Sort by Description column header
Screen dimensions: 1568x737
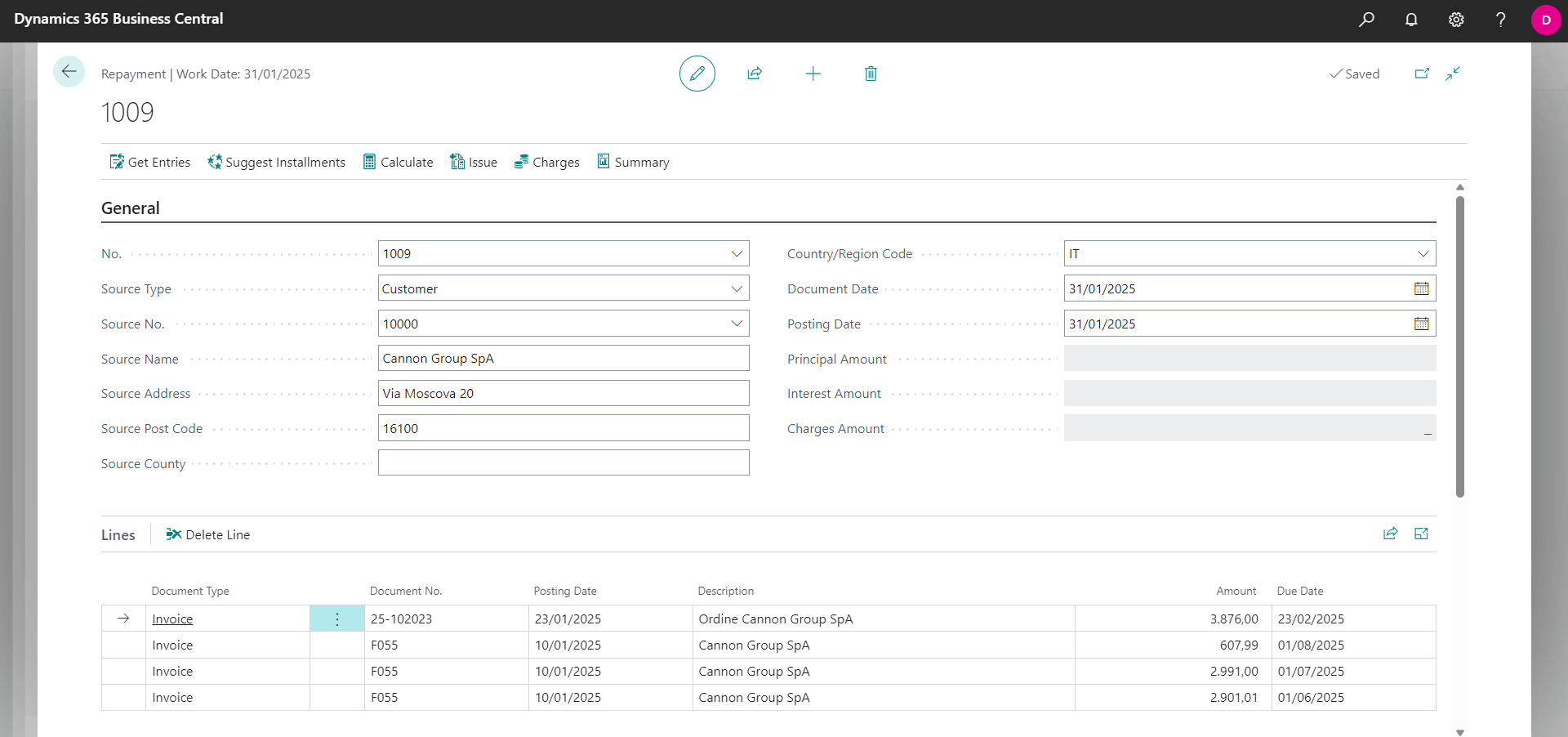[726, 591]
